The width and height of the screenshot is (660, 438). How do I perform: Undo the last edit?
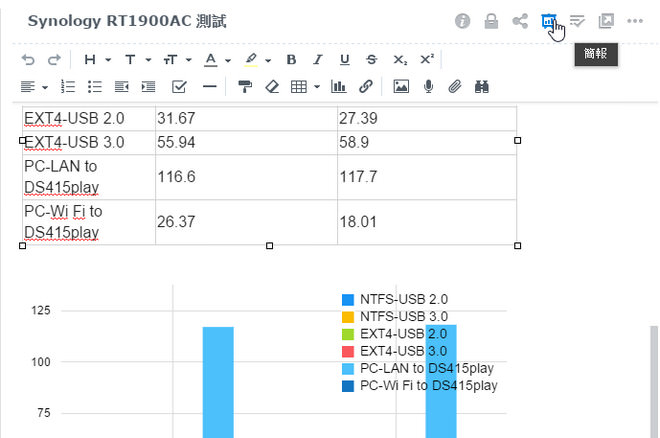tap(28, 60)
